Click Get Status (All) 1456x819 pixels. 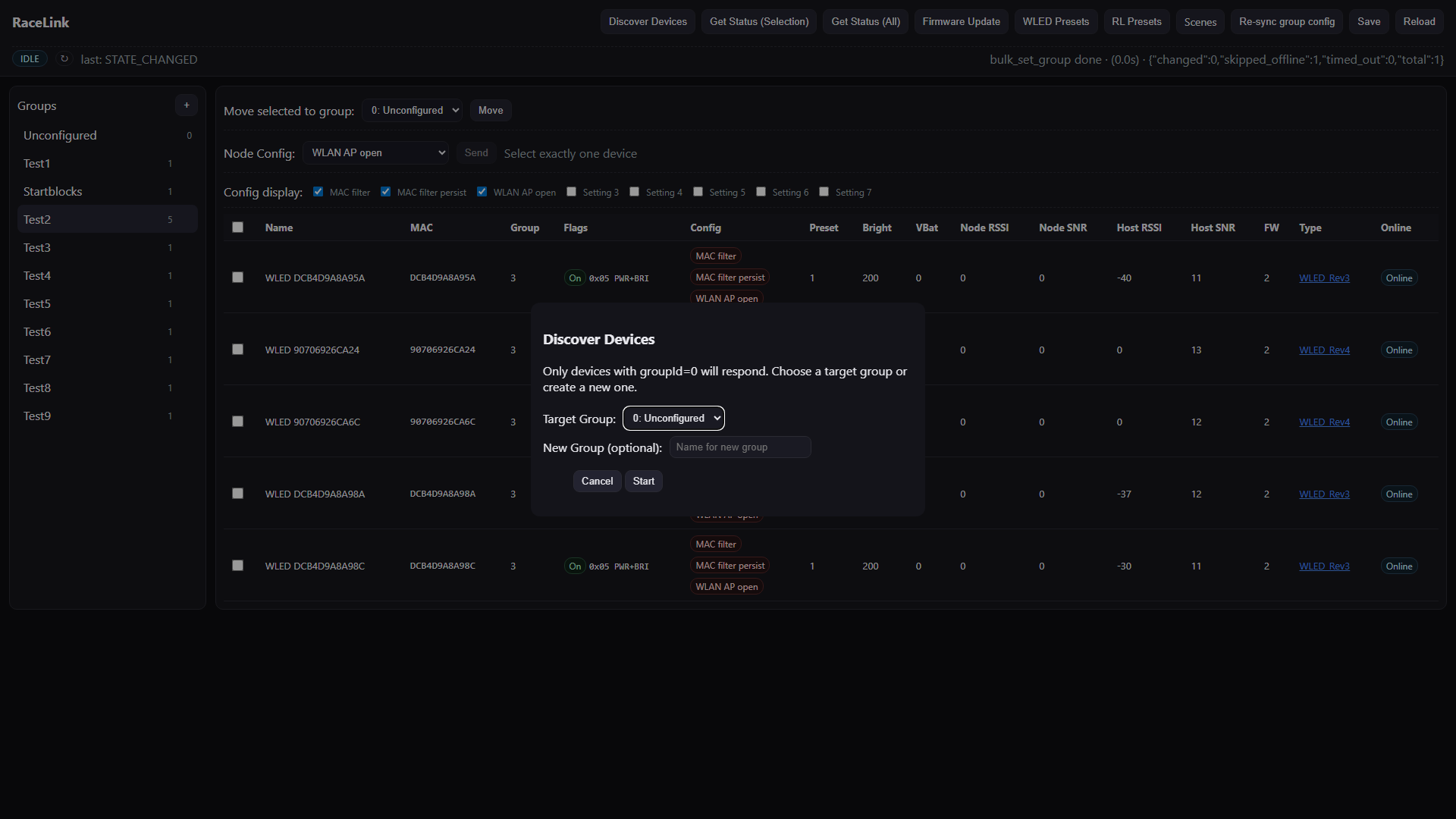(865, 22)
